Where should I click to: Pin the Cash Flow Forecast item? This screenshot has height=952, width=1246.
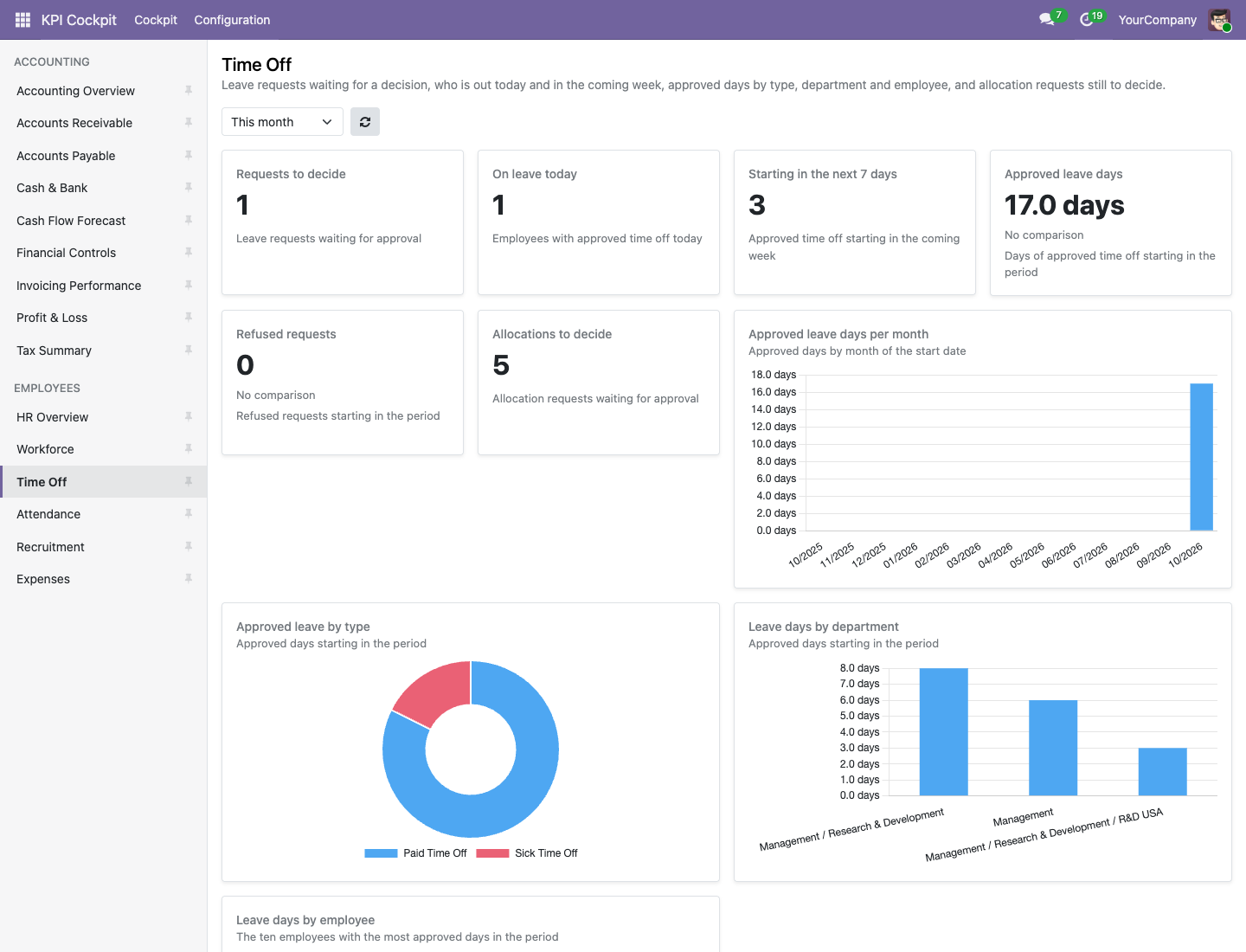point(189,220)
